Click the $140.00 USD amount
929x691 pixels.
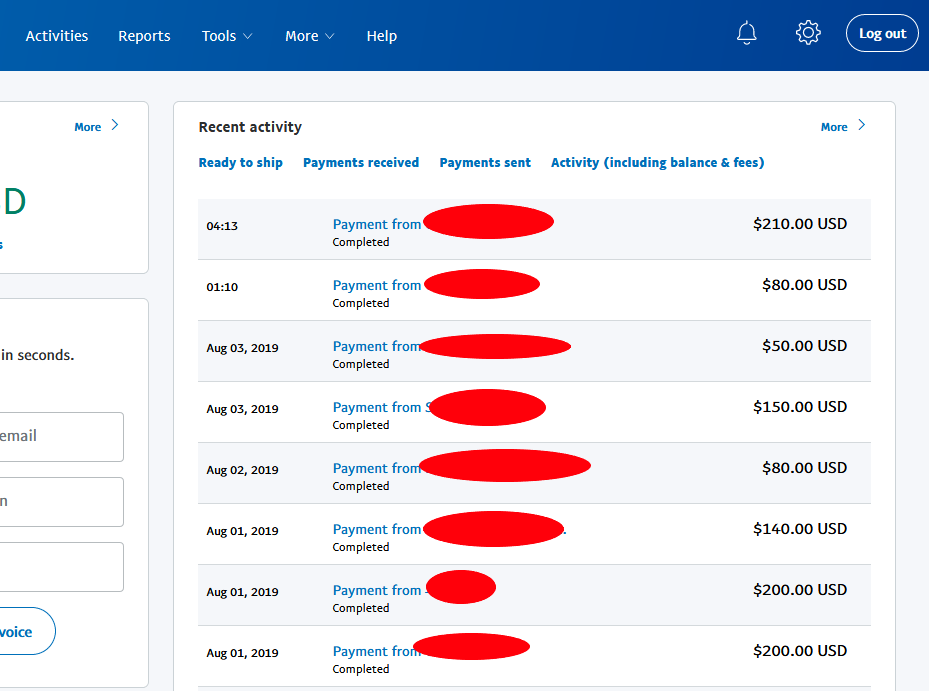[800, 529]
